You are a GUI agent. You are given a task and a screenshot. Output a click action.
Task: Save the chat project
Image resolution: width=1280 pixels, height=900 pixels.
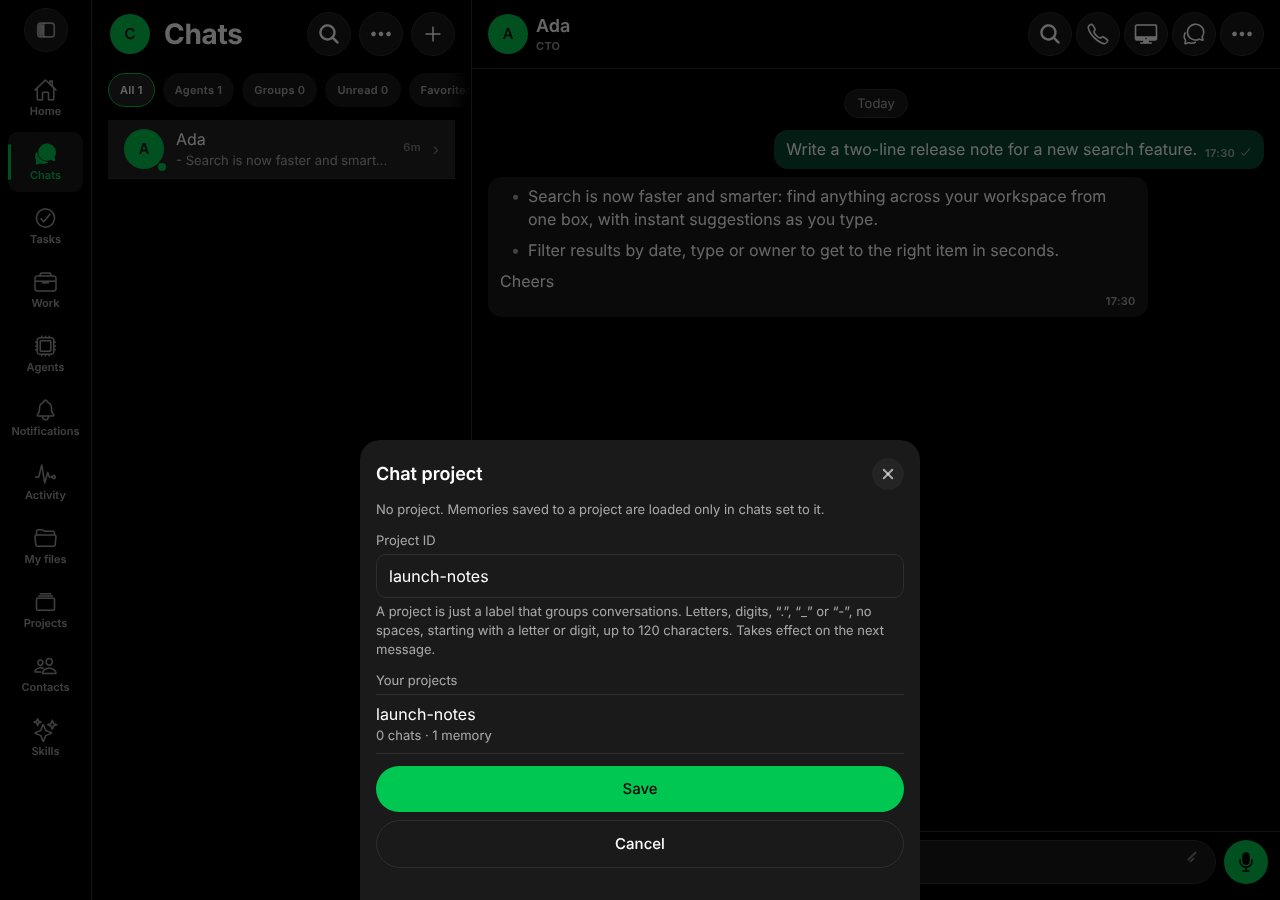pos(640,789)
